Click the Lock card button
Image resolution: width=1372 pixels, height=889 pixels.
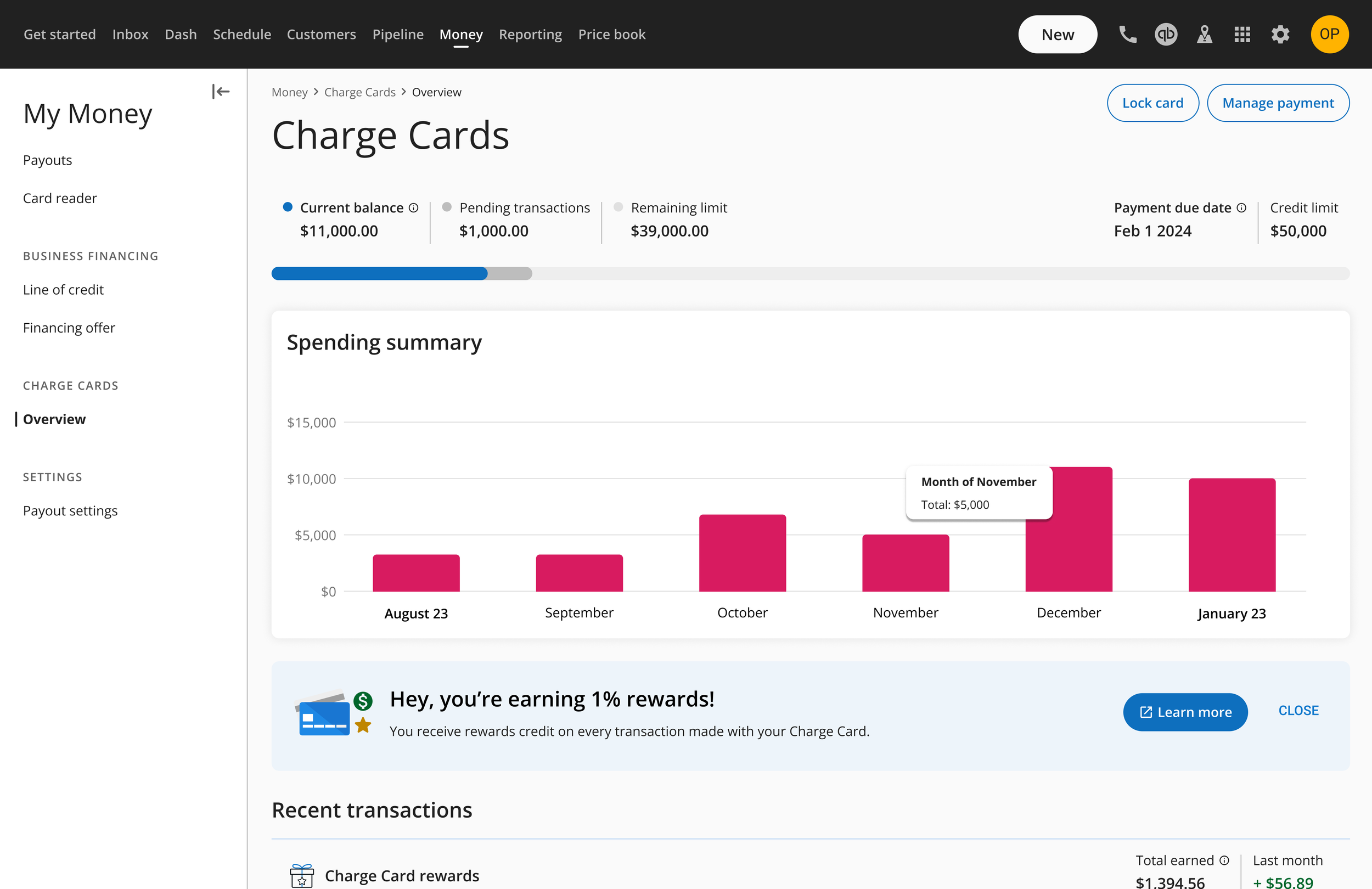(x=1152, y=103)
